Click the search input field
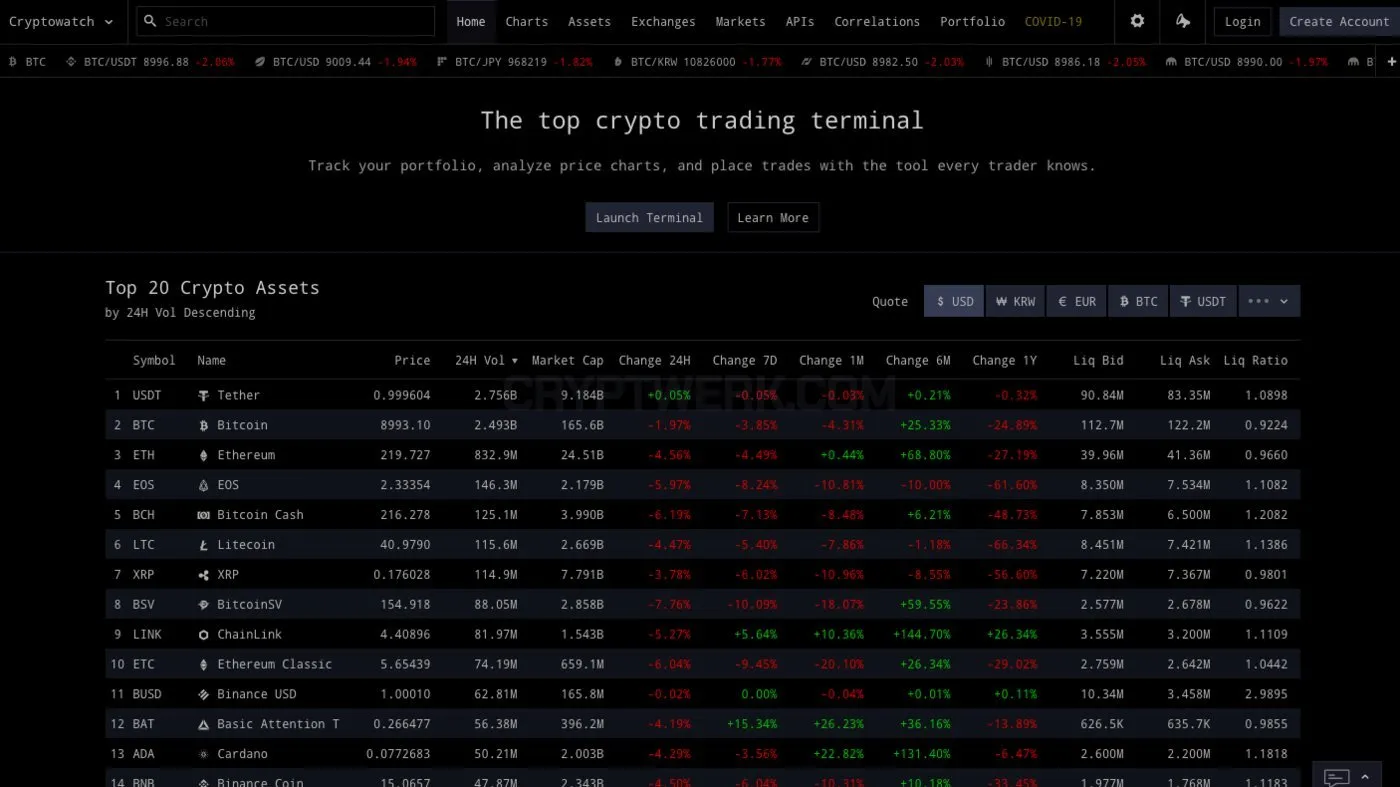 286,21
